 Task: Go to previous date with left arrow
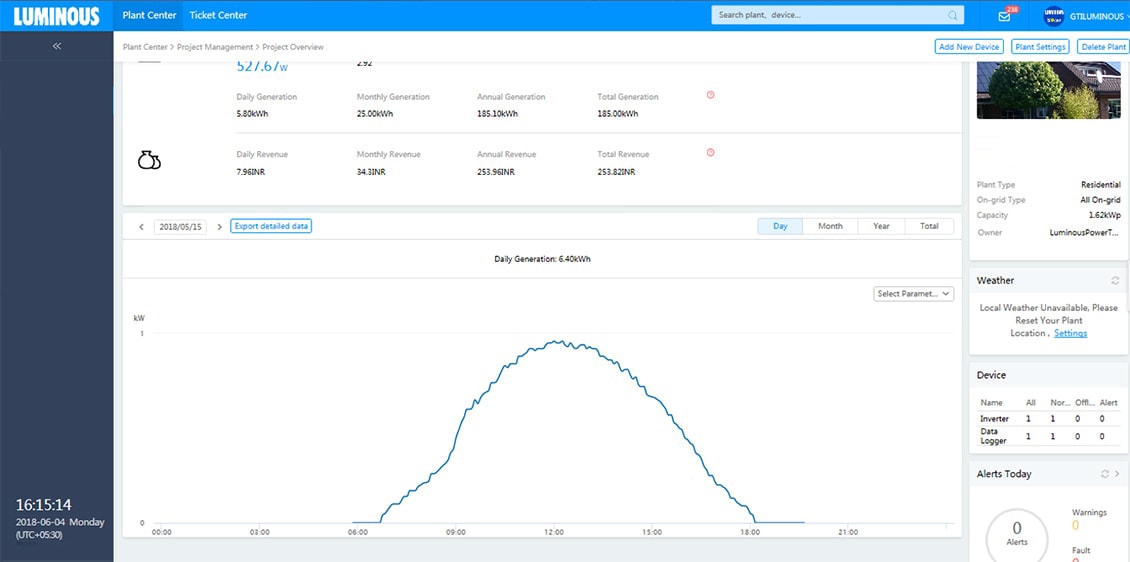click(x=141, y=227)
